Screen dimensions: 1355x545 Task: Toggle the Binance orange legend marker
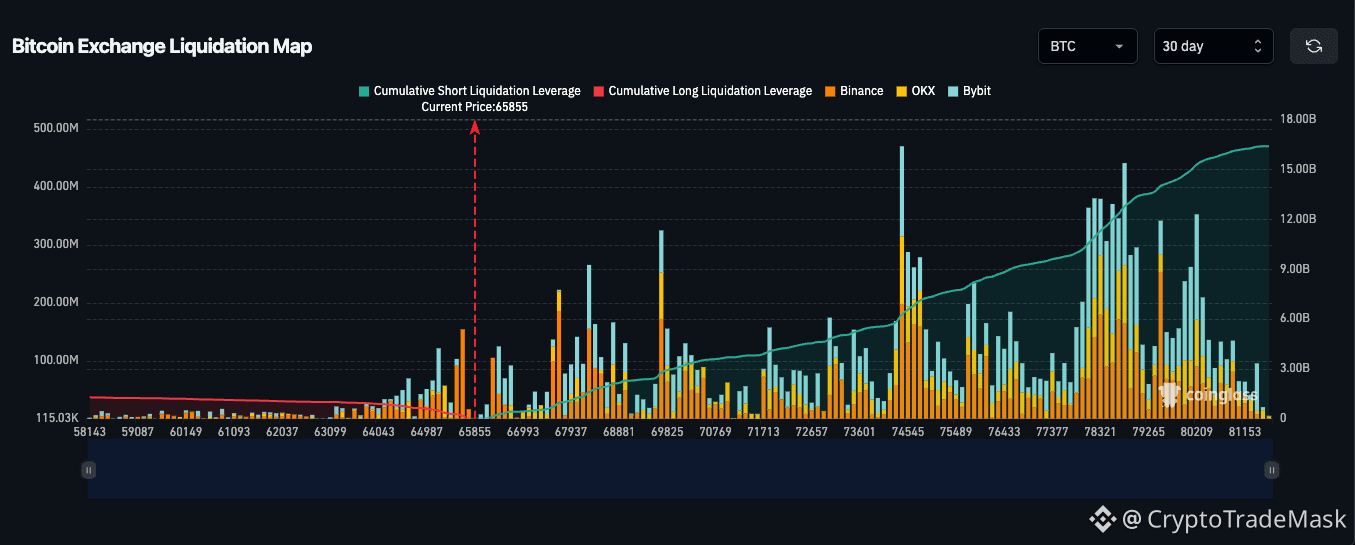pos(830,91)
